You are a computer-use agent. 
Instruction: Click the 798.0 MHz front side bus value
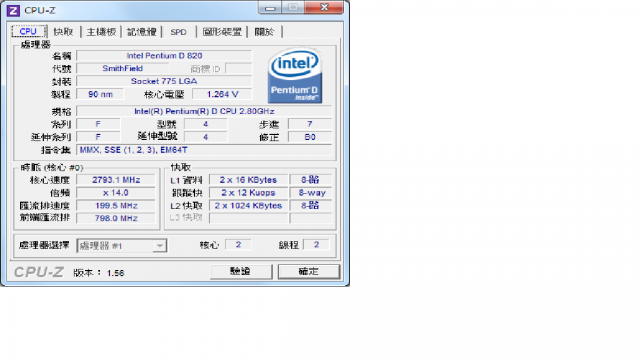pos(116,218)
